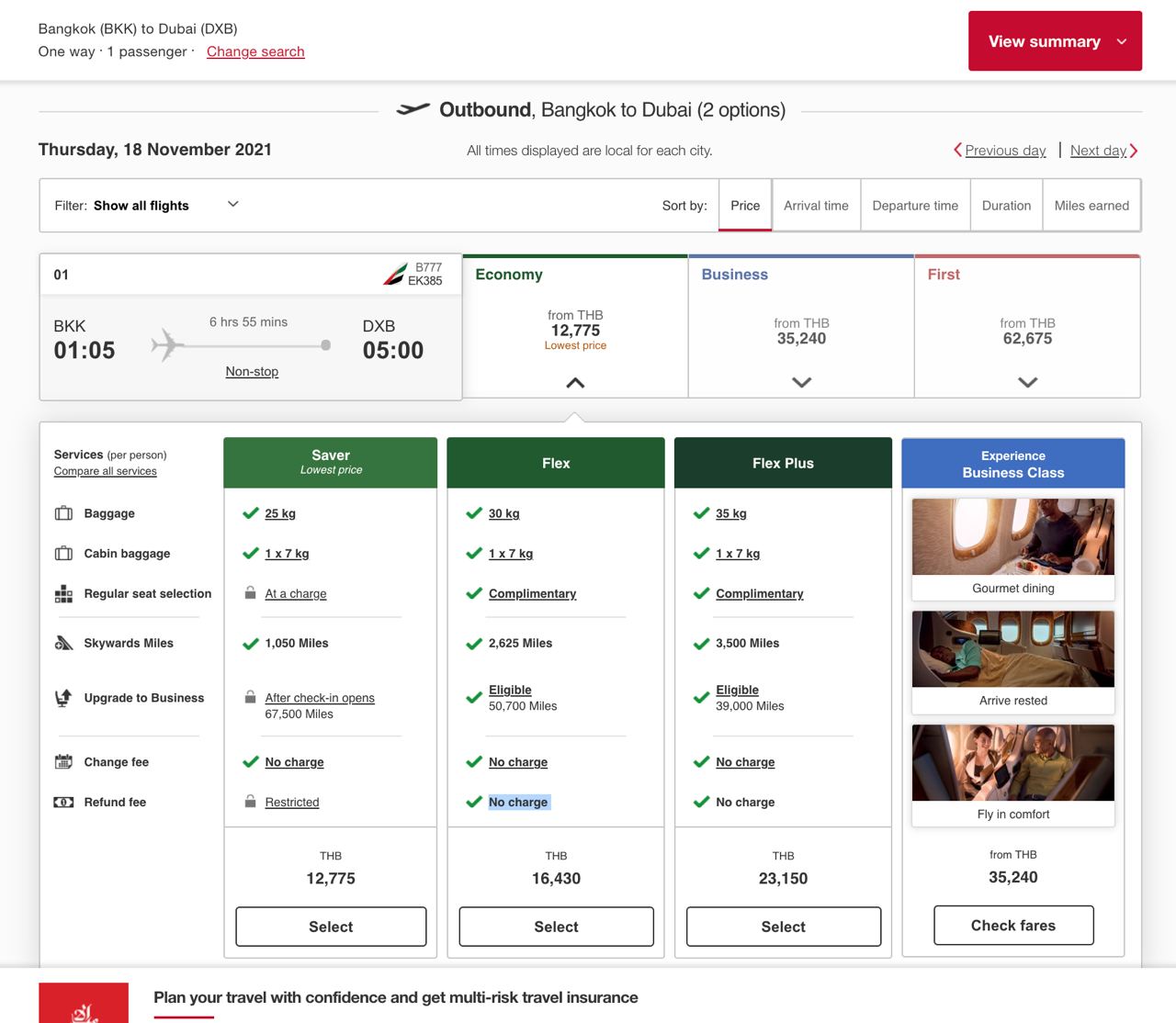
Task: Open the Show all flights filter dropdown
Action: tap(147, 205)
